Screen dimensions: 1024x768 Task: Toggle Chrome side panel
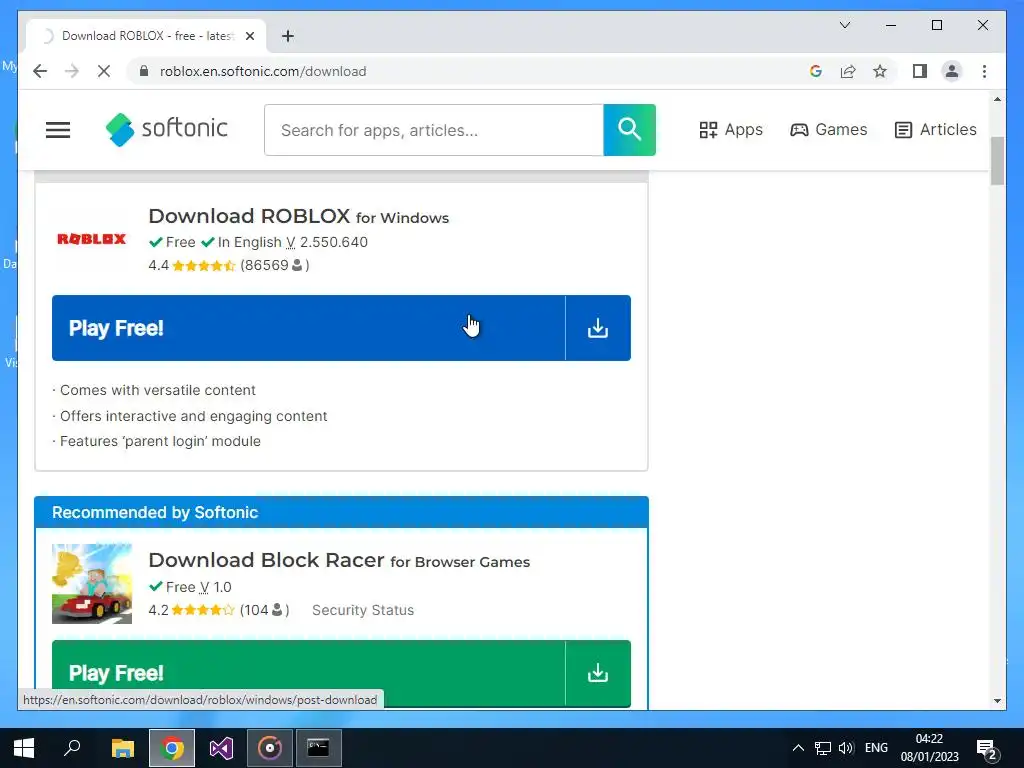920,71
